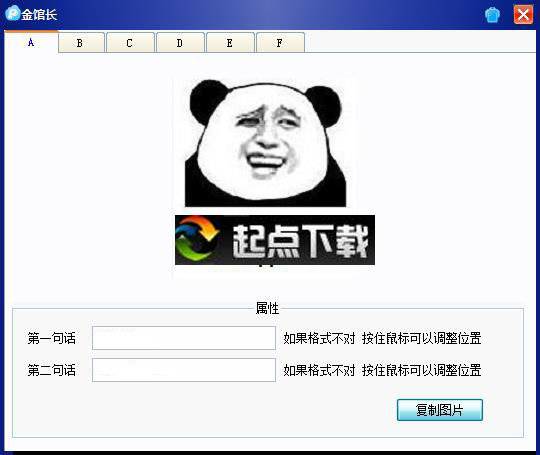Image resolution: width=540 pixels, height=455 pixels.
Task: Select tab E
Action: click(230, 43)
